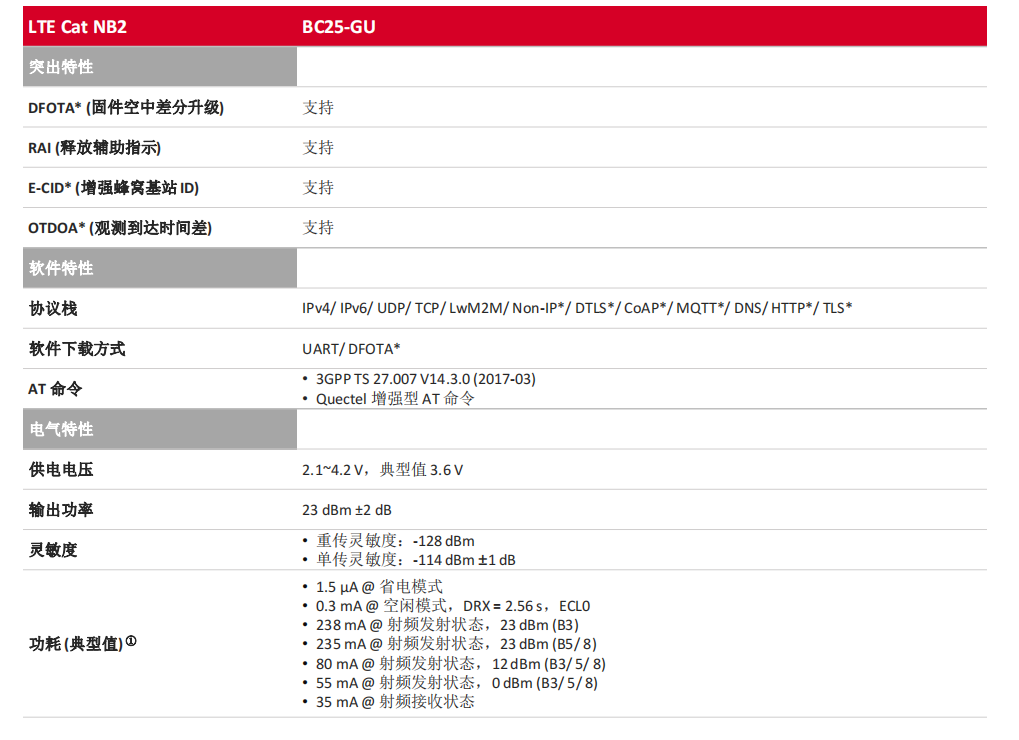This screenshot has width=1019, height=740.
Task: Click the 35 mA @ 射频接收状态 bullet
Action: coord(395,702)
